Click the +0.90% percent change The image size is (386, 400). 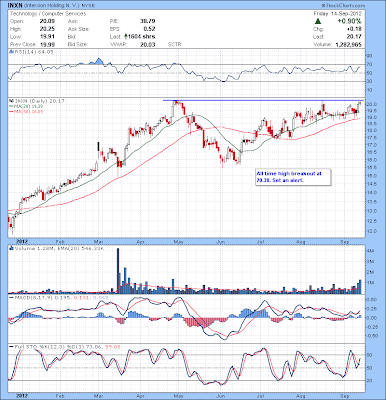349,21
